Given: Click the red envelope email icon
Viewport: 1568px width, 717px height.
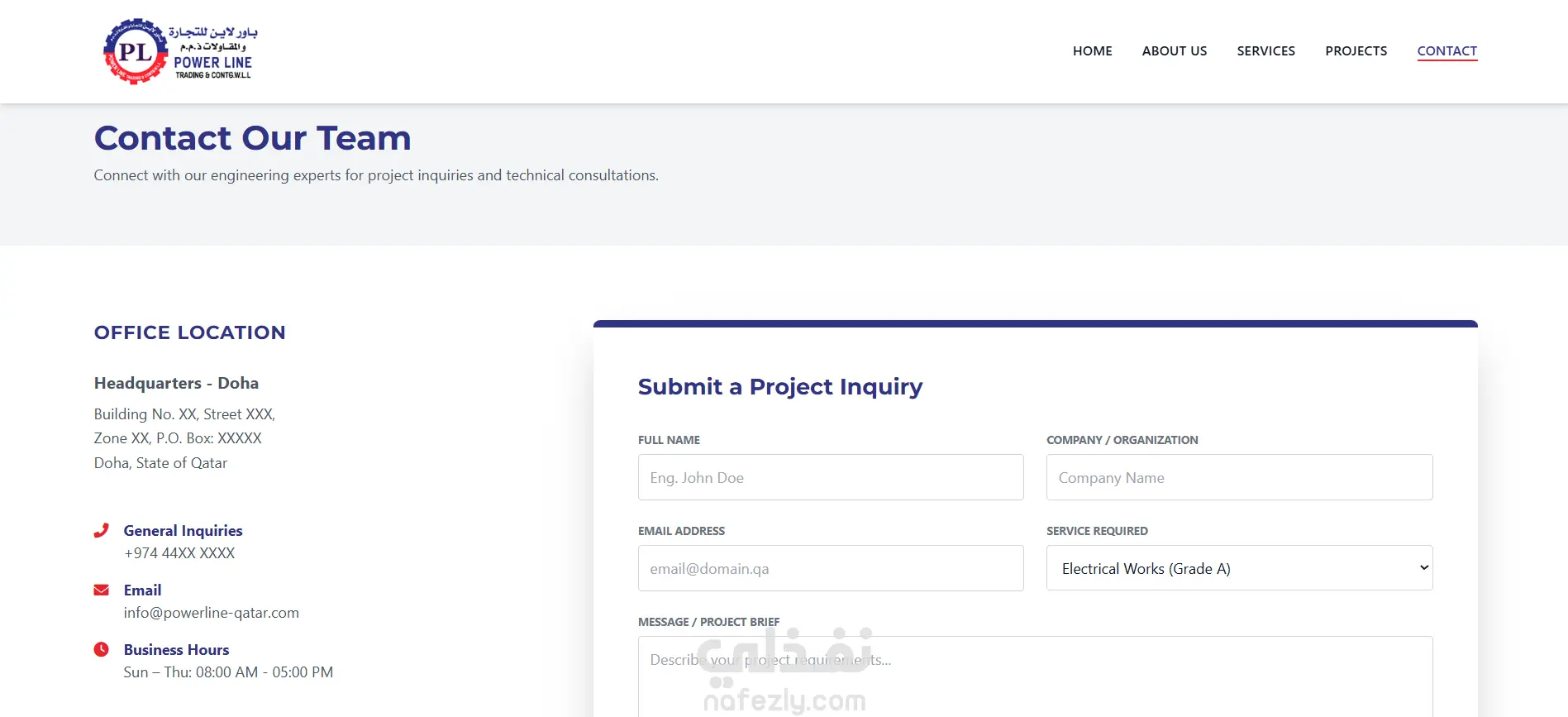Looking at the screenshot, I should coord(102,590).
